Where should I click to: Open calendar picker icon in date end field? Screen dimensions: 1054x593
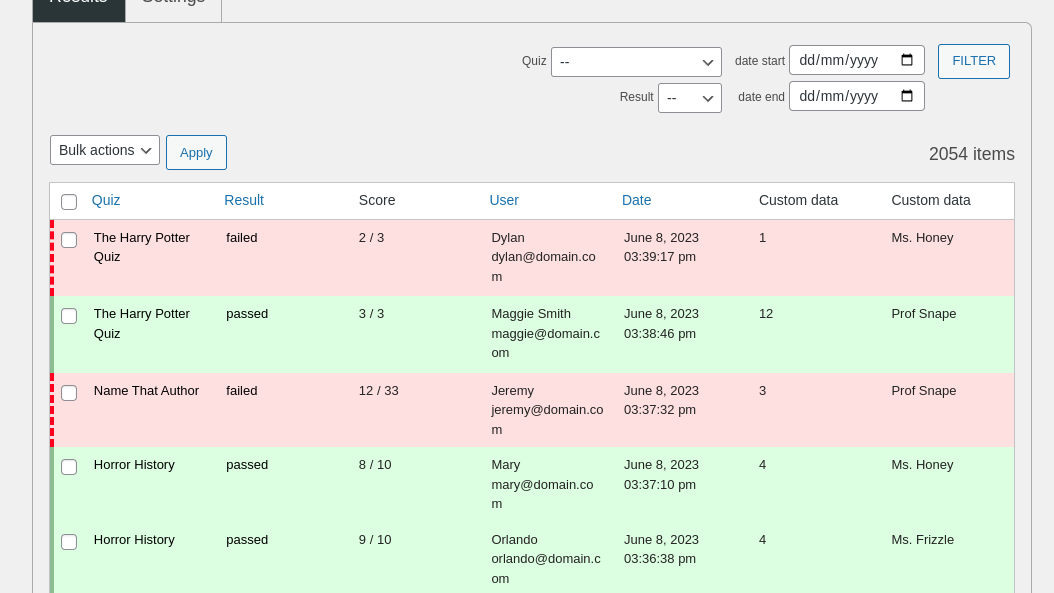tap(907, 96)
